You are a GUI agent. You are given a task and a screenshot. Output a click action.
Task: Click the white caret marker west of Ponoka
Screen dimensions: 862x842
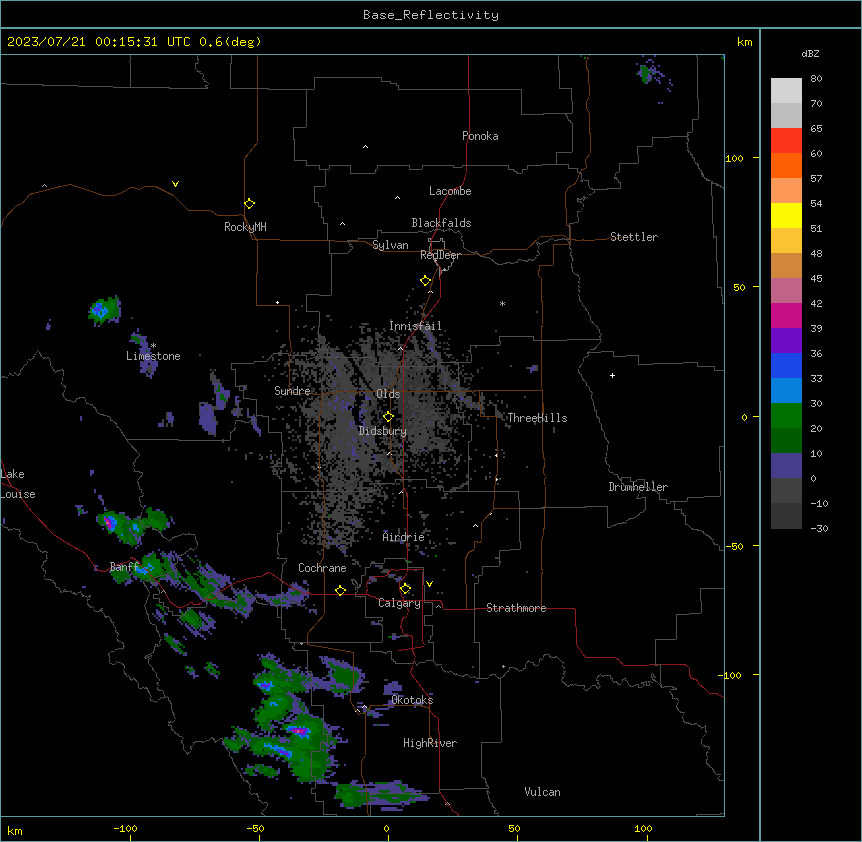365,147
